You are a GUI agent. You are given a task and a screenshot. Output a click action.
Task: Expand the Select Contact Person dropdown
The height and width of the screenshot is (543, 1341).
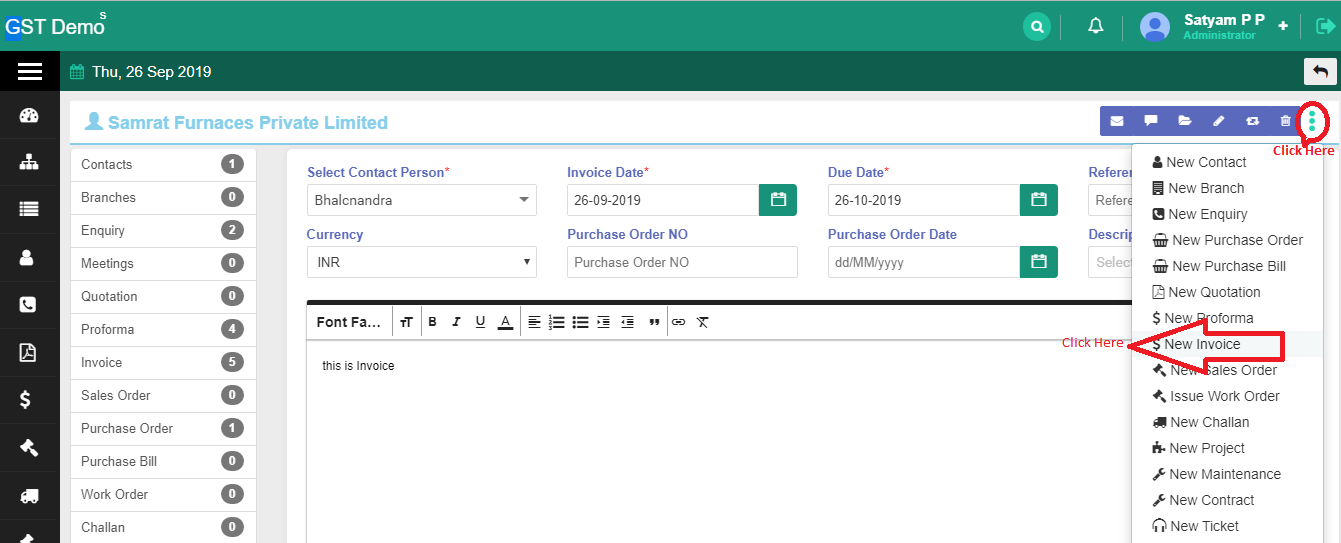(x=421, y=200)
